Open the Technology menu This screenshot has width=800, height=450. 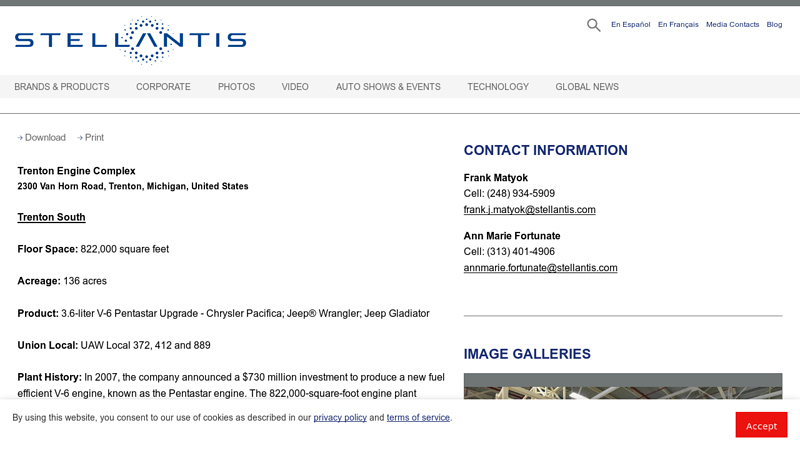tap(498, 87)
